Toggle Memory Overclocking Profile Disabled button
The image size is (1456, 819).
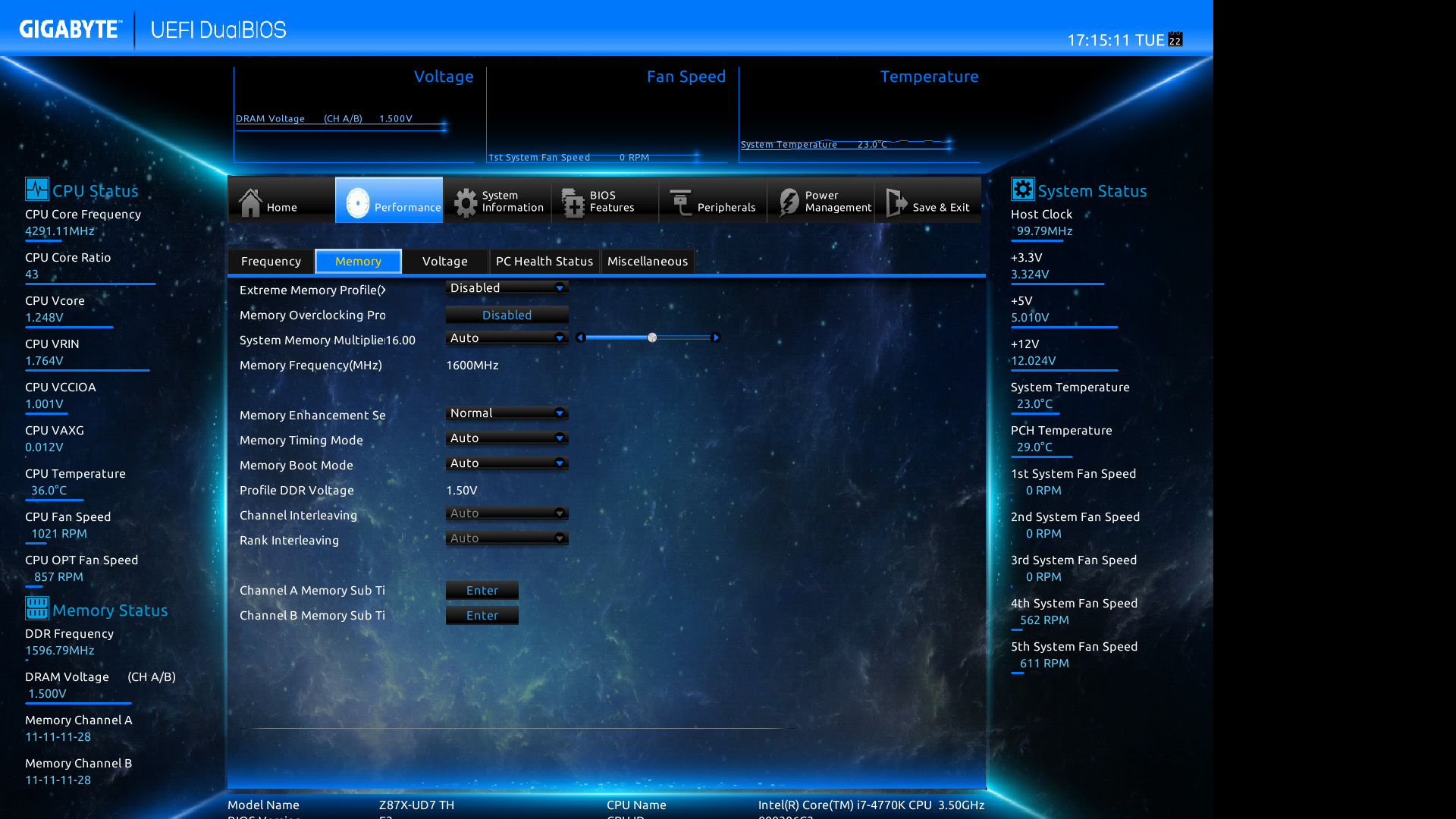(x=507, y=315)
